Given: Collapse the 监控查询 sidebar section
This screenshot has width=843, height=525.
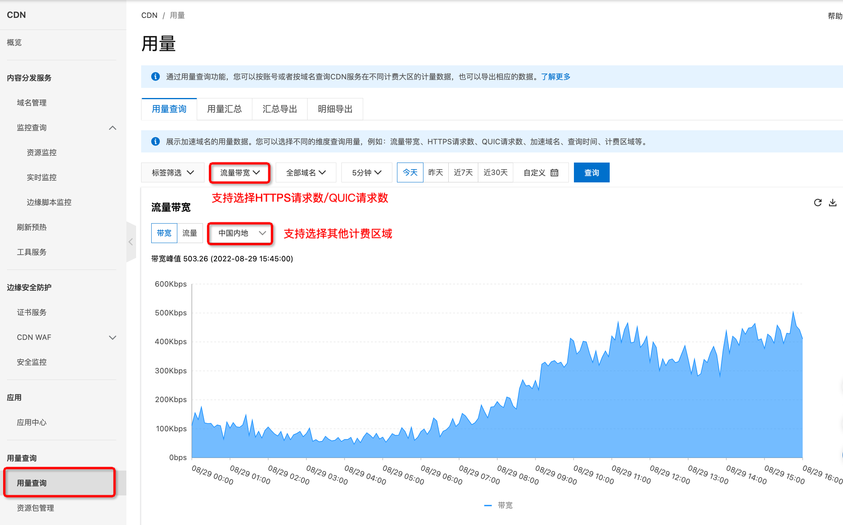Looking at the screenshot, I should tap(112, 128).
